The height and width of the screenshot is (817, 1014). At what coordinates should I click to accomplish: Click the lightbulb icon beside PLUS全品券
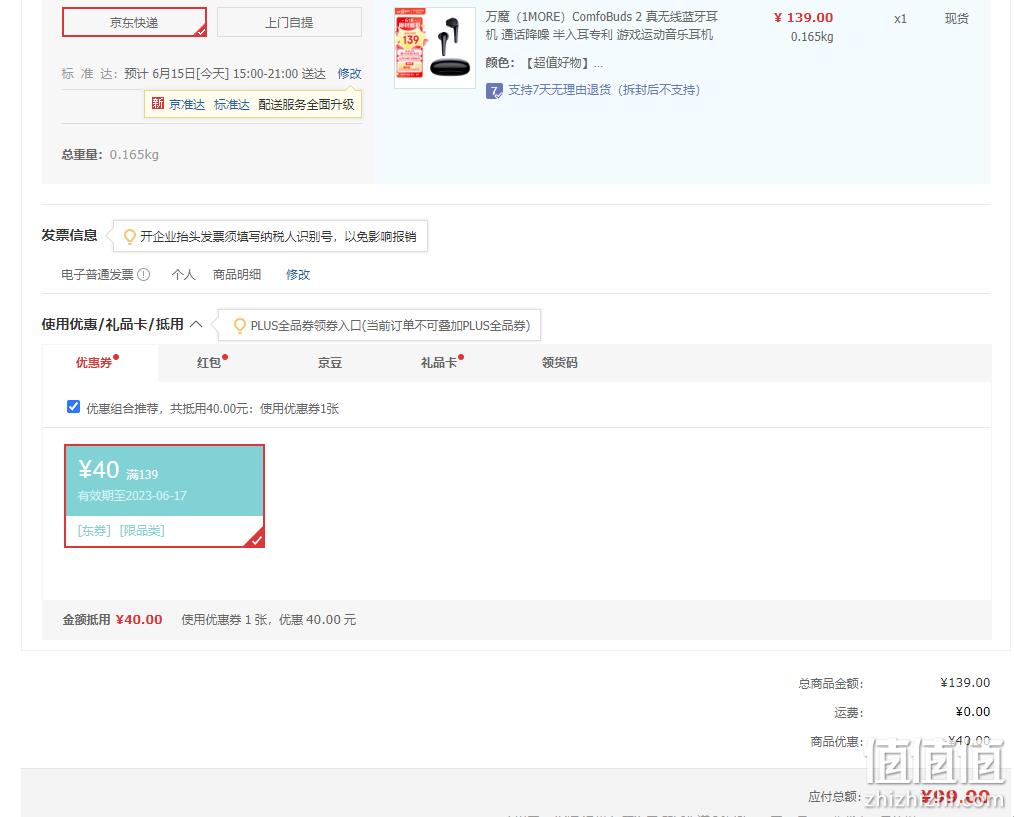point(239,325)
